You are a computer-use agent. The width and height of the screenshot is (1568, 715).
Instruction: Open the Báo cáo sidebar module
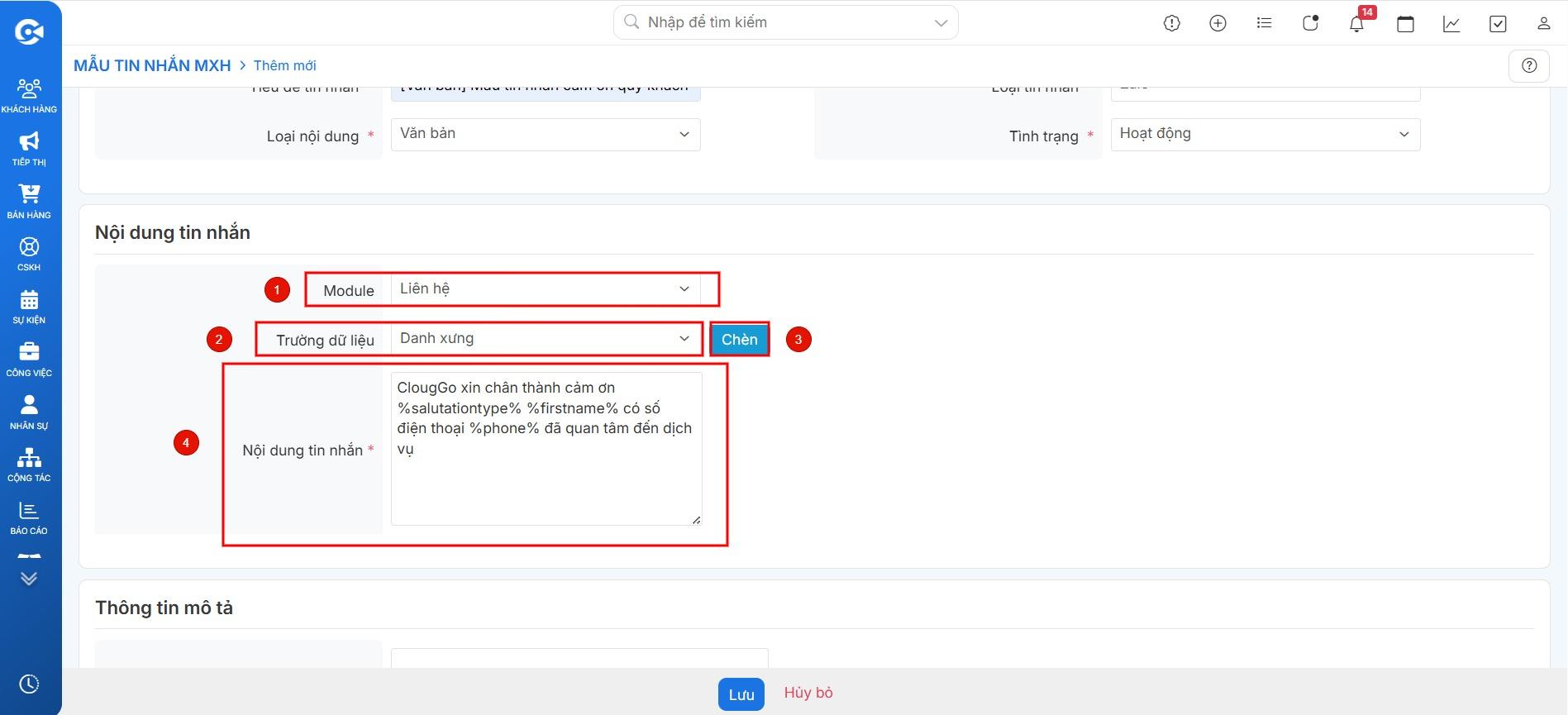[x=29, y=517]
